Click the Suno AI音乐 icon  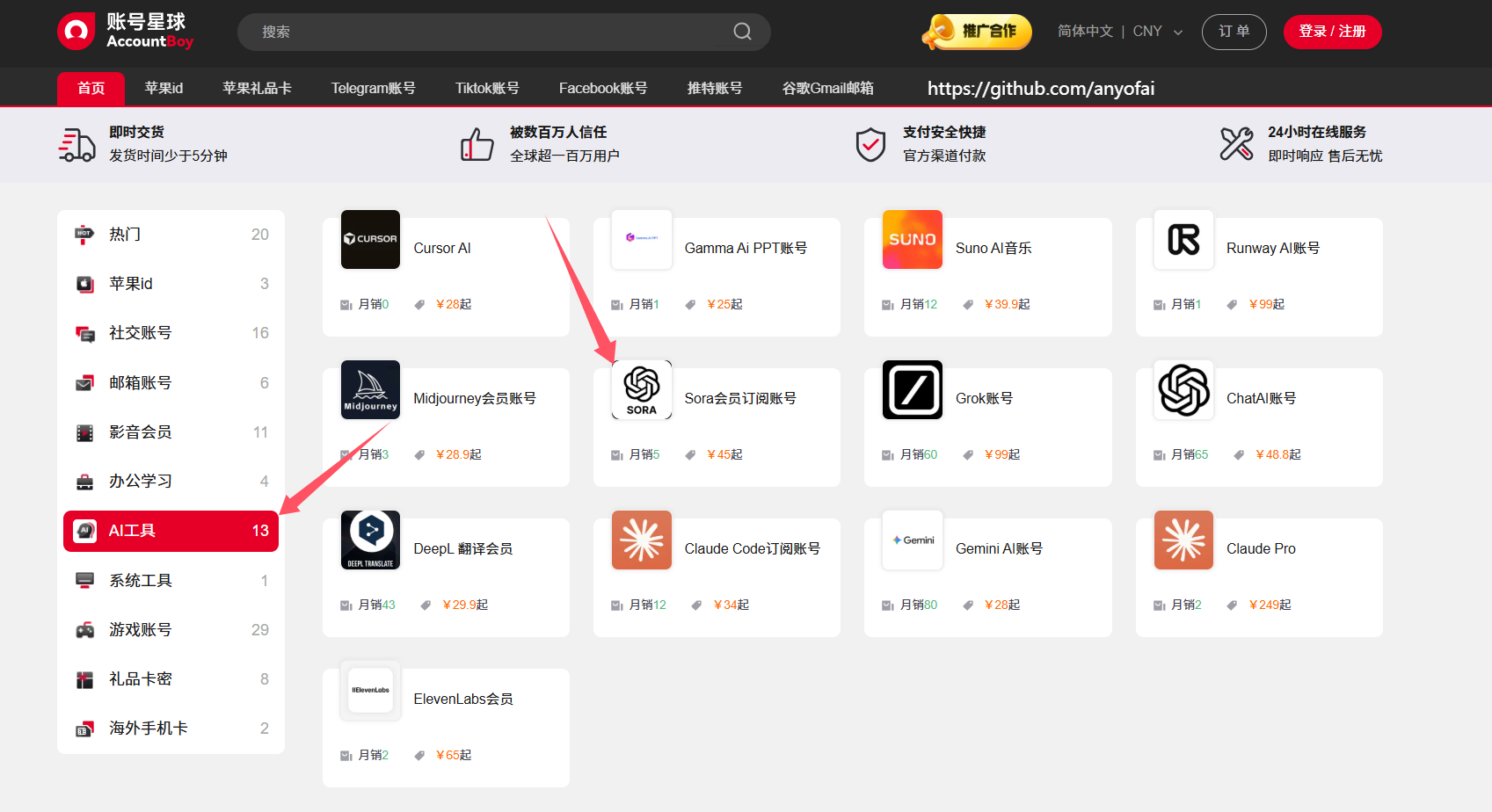pyautogui.click(x=912, y=239)
